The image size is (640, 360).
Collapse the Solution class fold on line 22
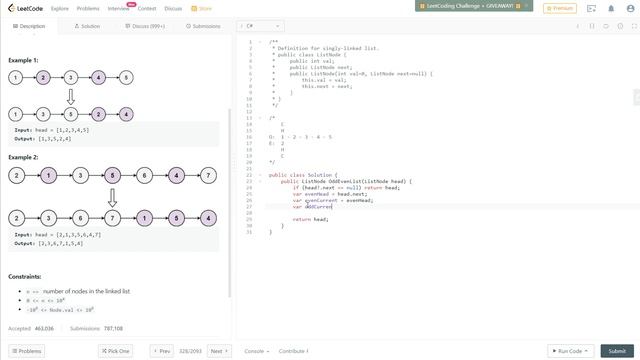[260, 175]
